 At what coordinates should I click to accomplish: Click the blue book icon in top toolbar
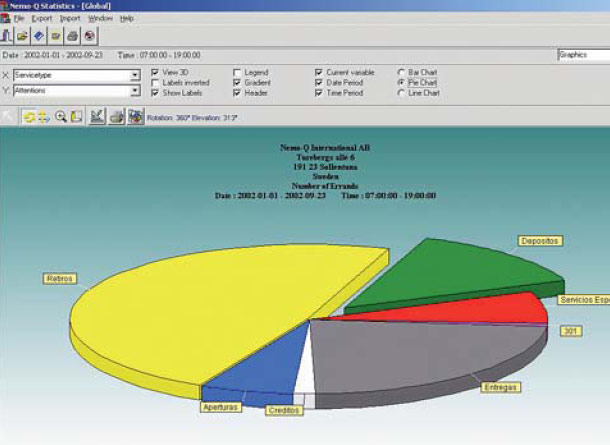click(x=39, y=35)
